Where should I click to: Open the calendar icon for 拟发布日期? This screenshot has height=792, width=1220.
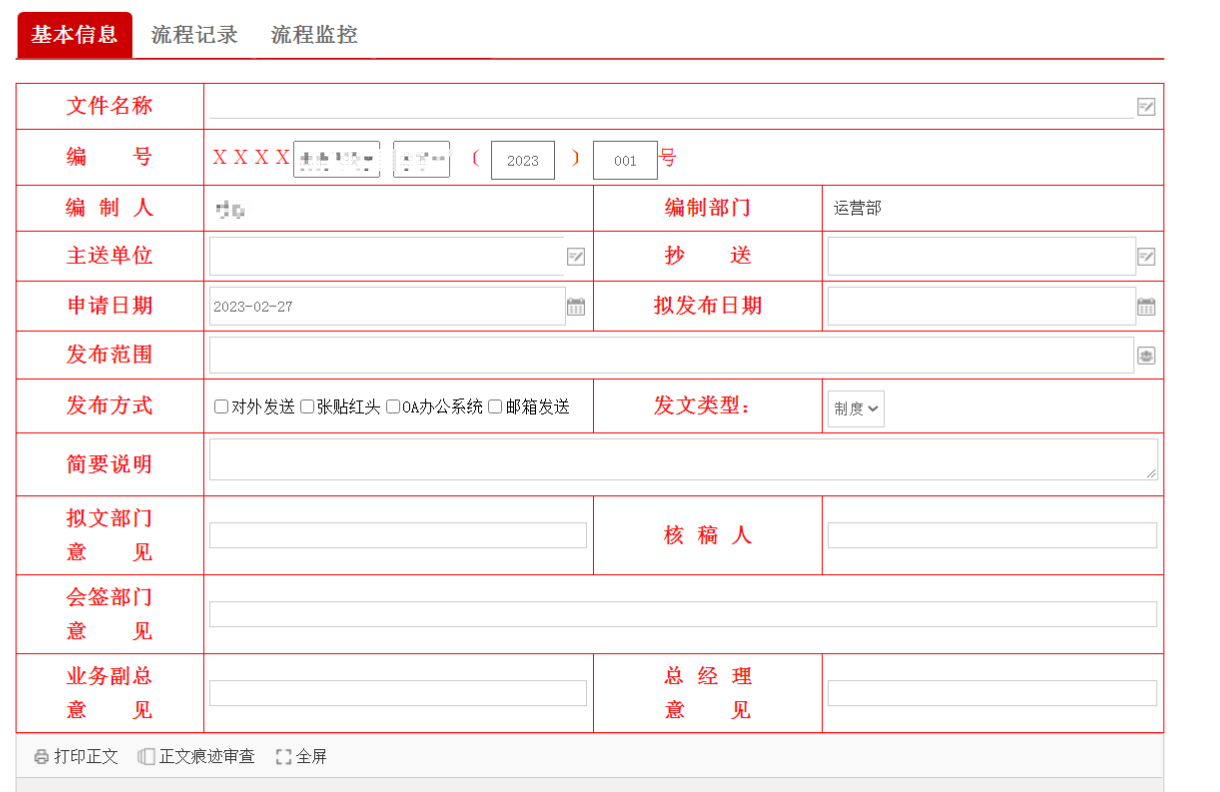1146,307
